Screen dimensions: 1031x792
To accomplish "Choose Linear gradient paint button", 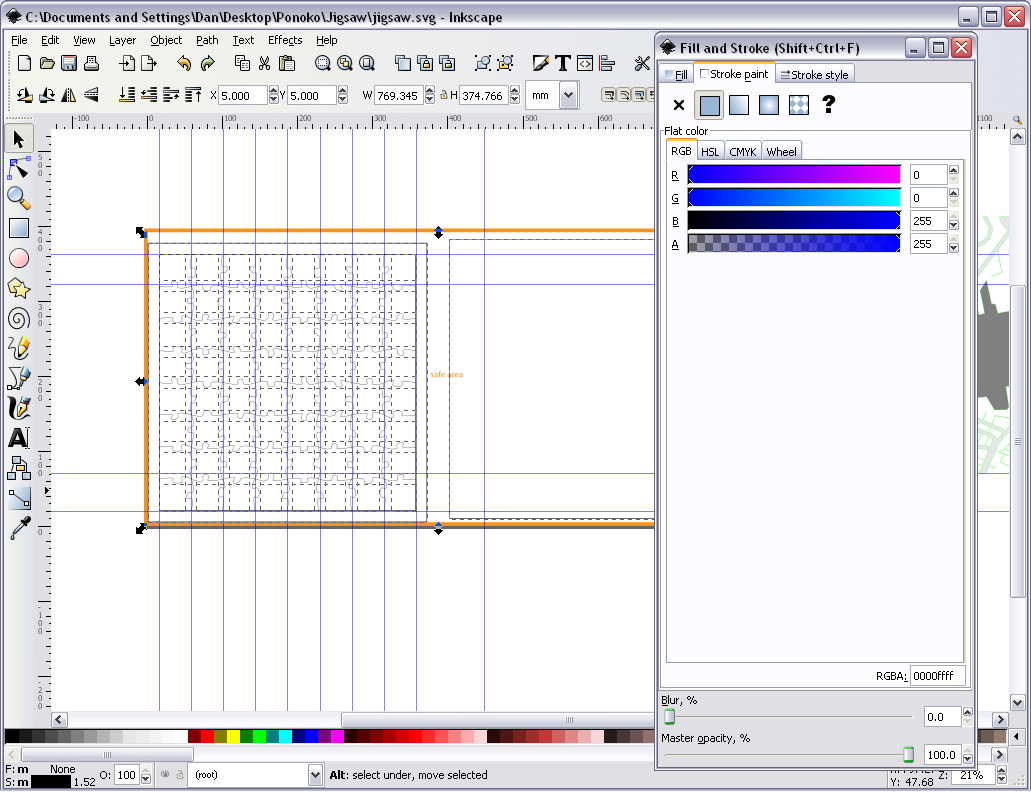I will click(x=739, y=105).
